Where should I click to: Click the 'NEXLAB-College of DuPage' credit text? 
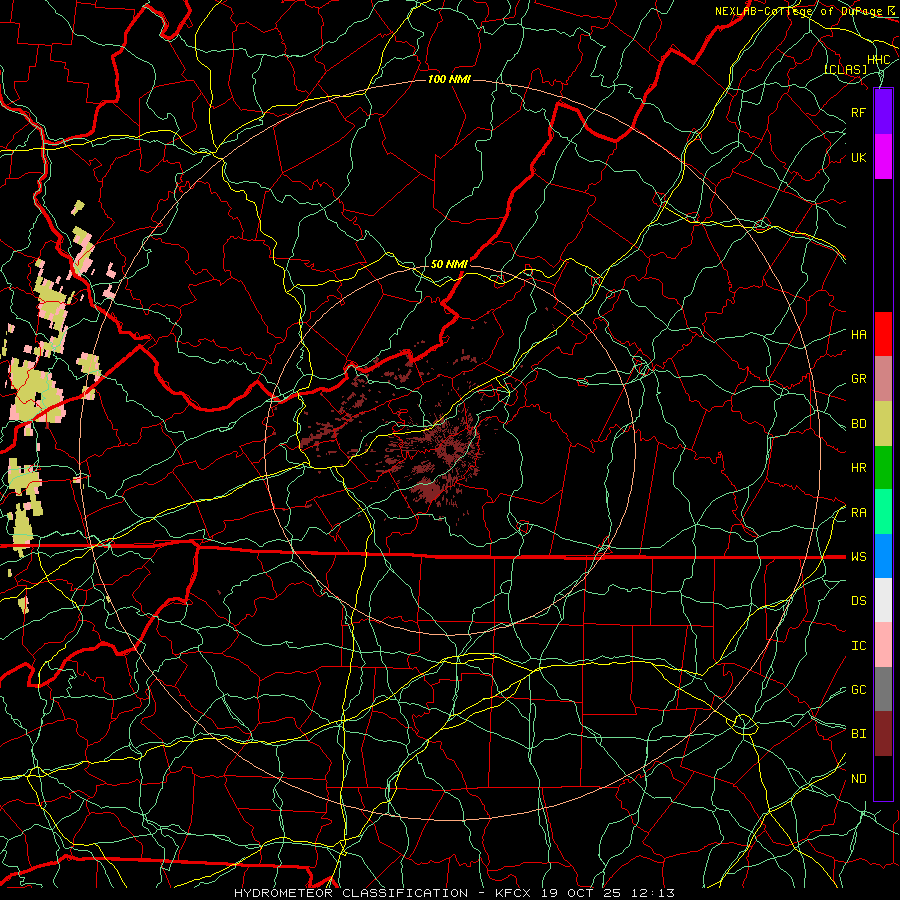(798, 11)
